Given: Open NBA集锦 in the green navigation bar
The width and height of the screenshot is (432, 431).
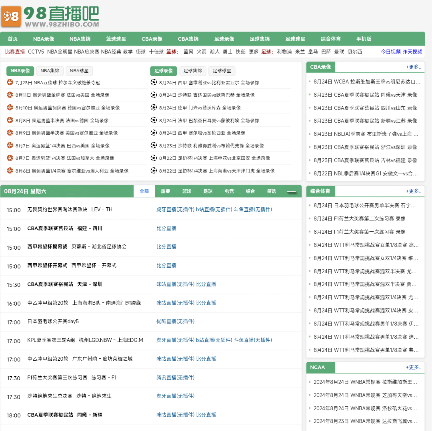Looking at the screenshot, I should click(80, 39).
